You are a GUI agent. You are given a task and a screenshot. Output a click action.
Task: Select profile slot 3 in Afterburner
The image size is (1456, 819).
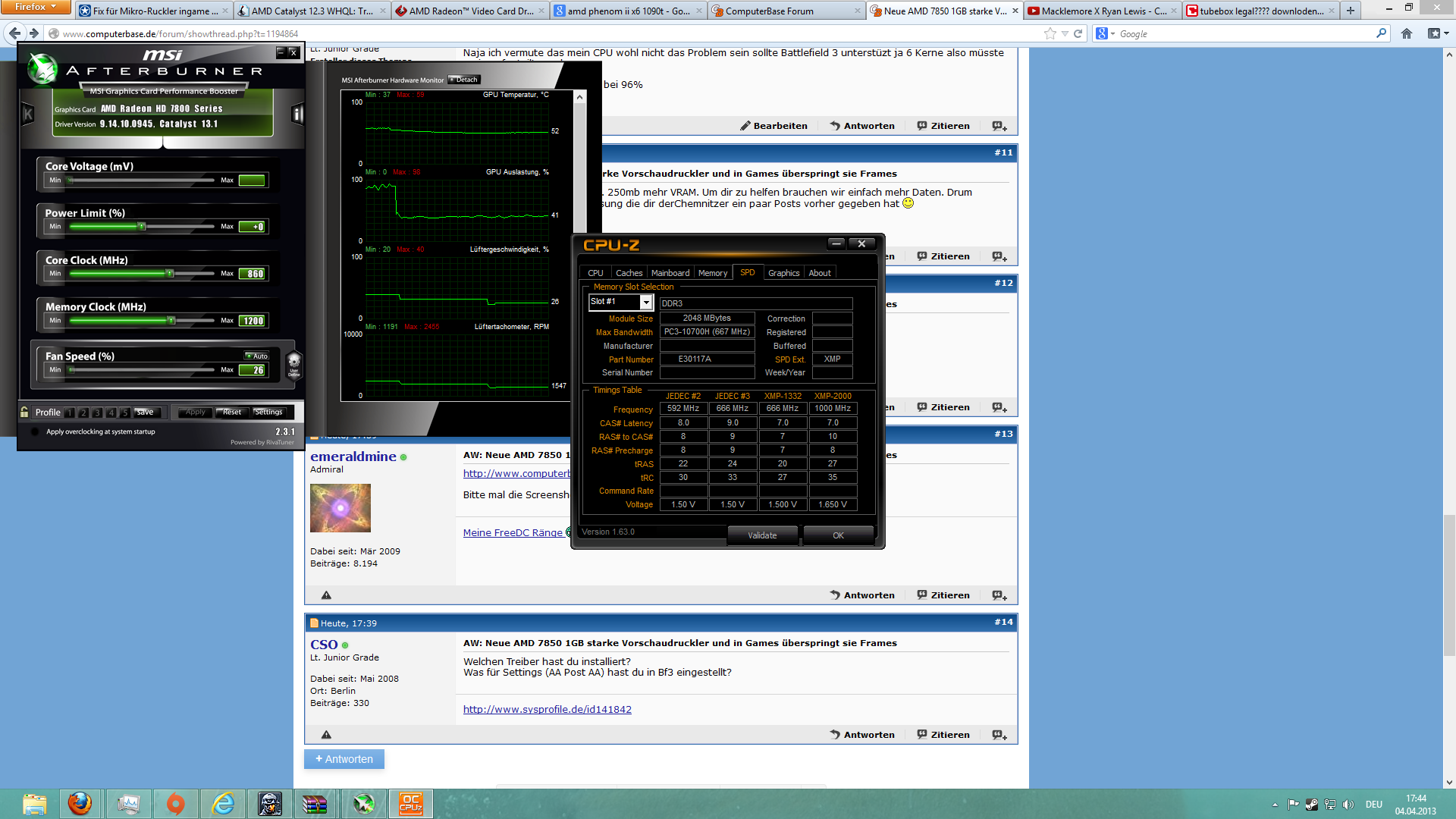97,413
